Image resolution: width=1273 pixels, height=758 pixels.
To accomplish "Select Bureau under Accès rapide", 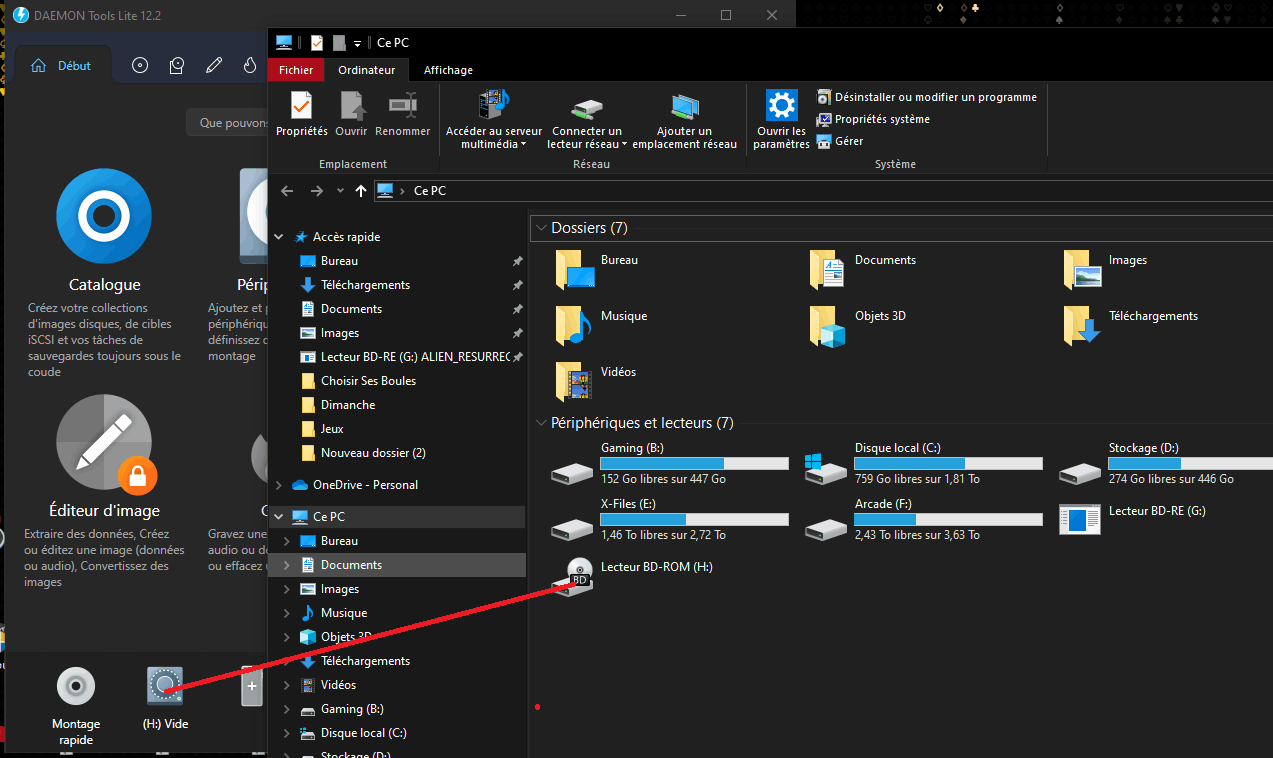I will [x=339, y=261].
